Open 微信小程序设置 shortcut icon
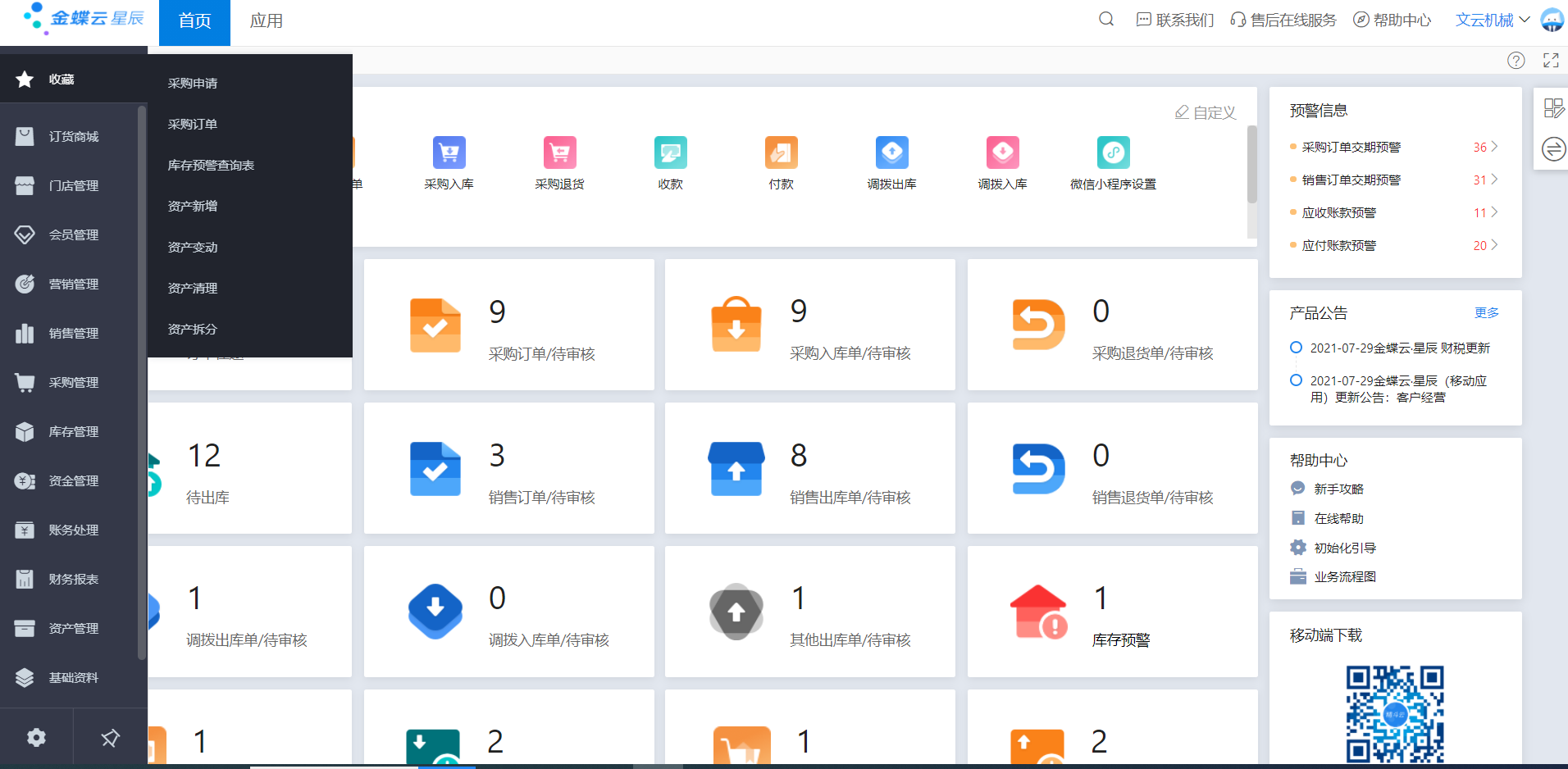The width and height of the screenshot is (1568, 769). tap(1113, 153)
